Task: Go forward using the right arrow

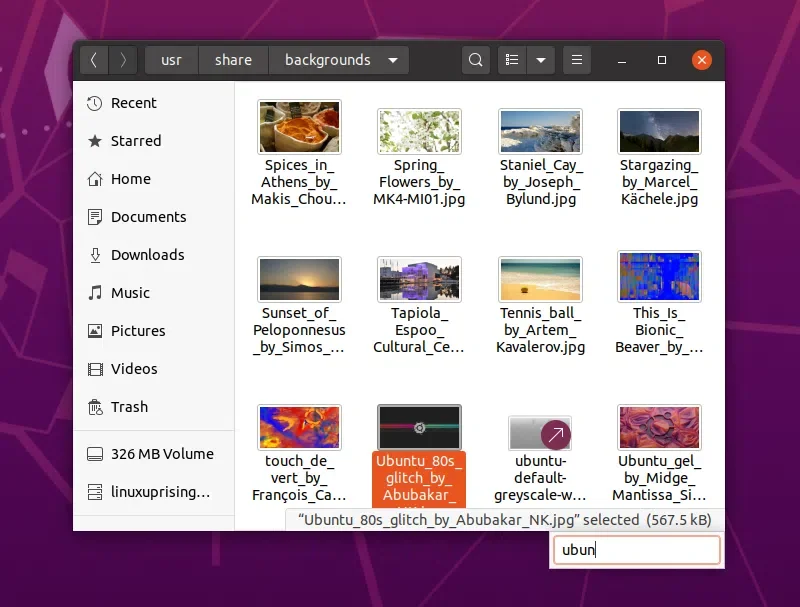Action: (x=123, y=60)
